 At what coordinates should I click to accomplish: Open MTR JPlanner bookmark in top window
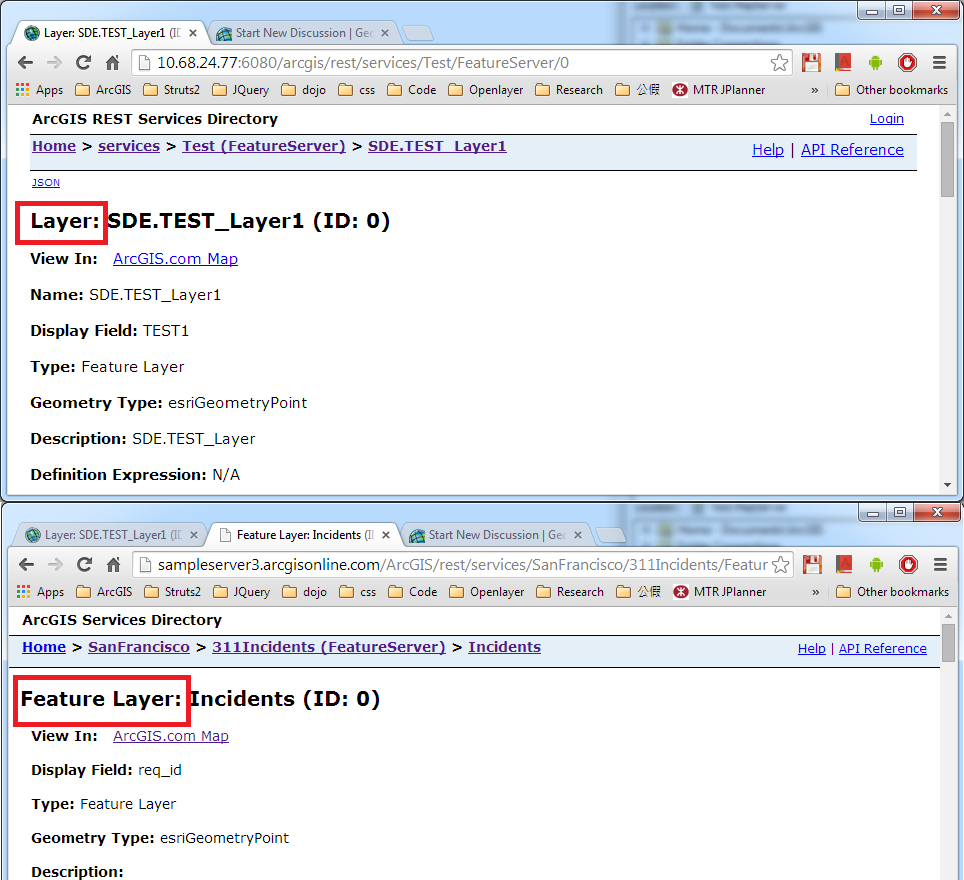click(x=718, y=90)
